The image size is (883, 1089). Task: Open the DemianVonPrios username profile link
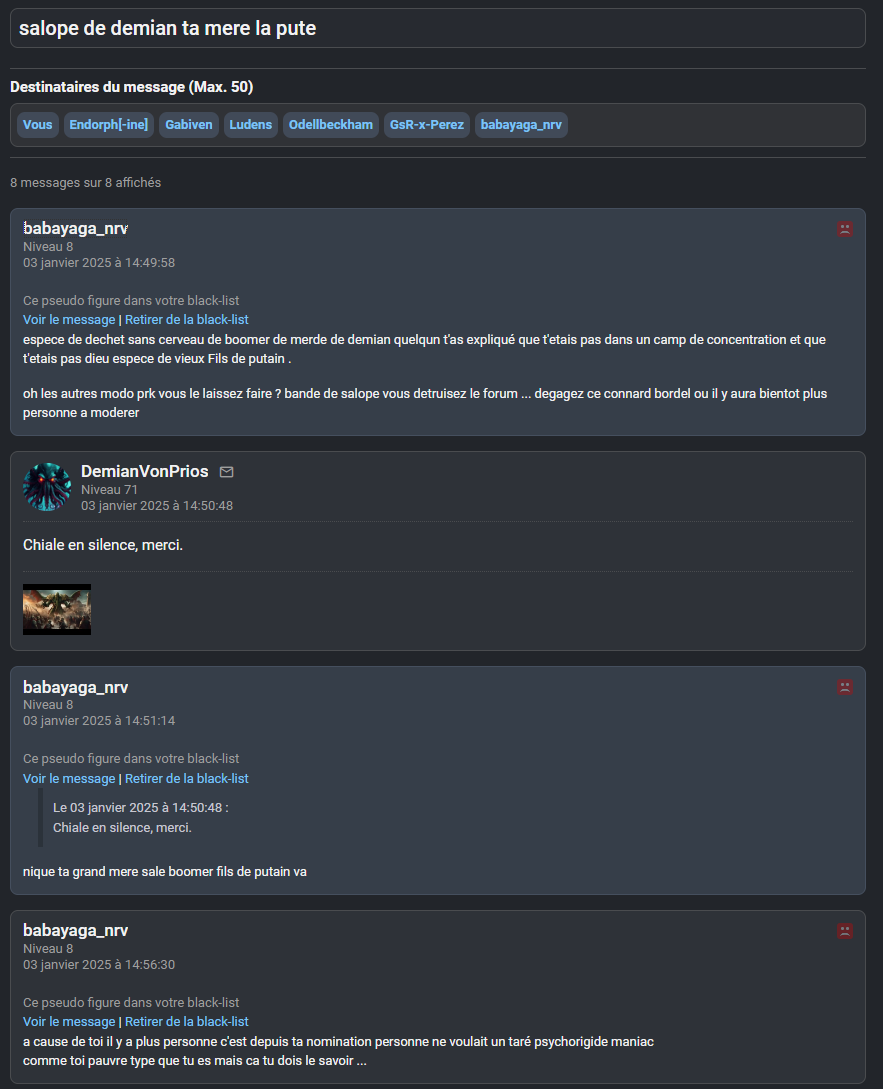(145, 472)
